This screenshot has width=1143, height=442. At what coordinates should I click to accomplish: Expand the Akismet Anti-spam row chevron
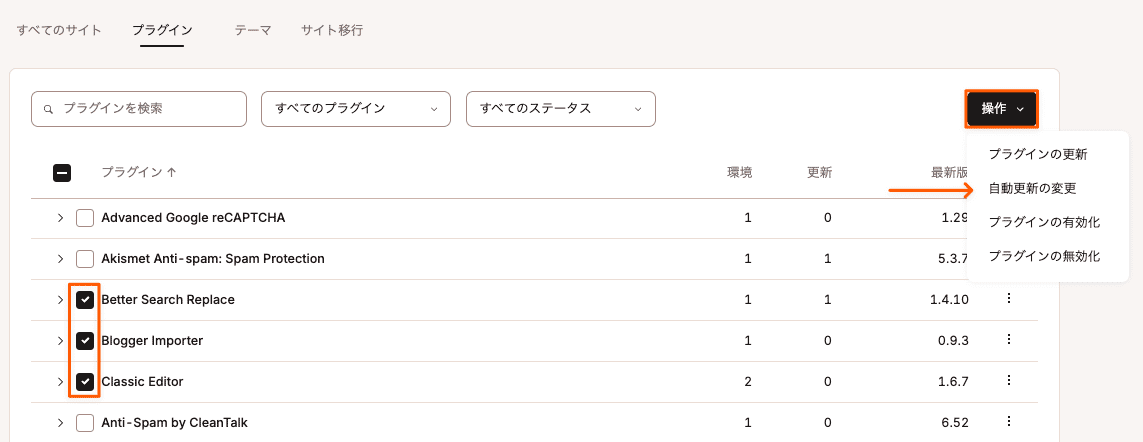[61, 259]
